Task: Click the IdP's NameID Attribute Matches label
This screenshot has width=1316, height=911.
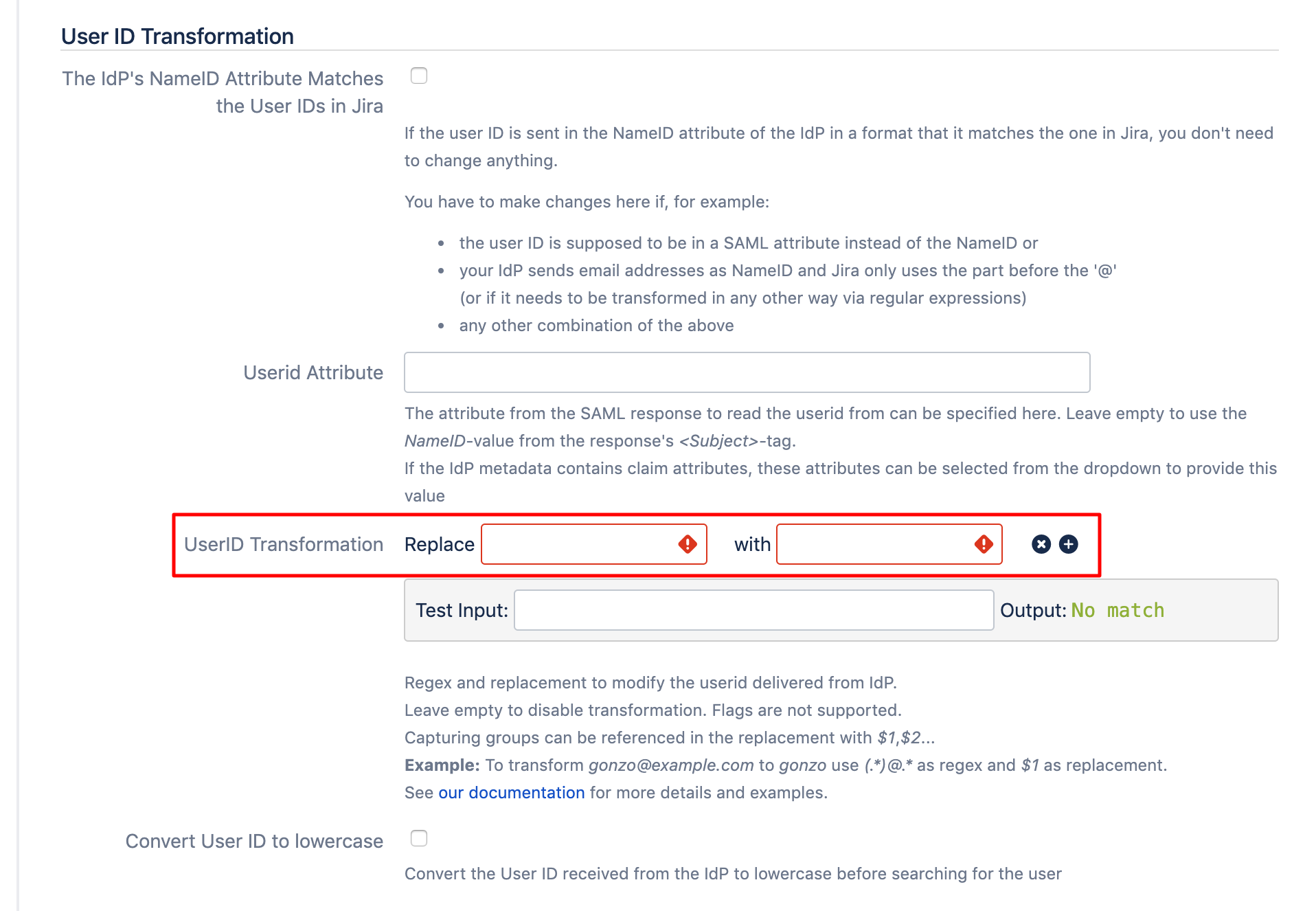Action: click(223, 92)
